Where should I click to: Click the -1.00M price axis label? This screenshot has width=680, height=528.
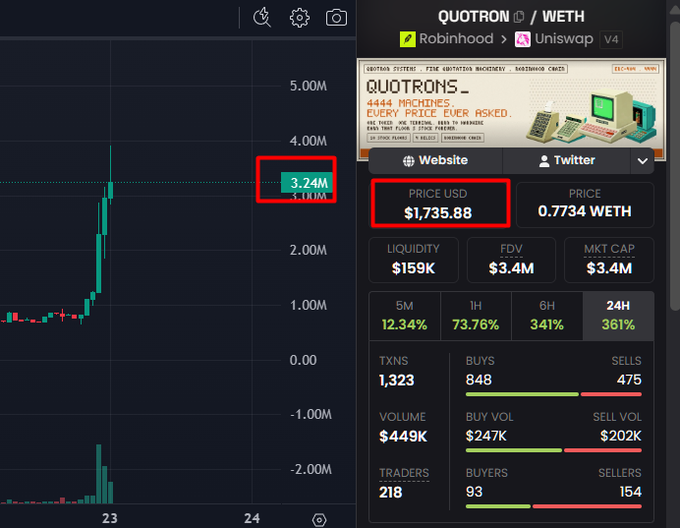pyautogui.click(x=311, y=414)
